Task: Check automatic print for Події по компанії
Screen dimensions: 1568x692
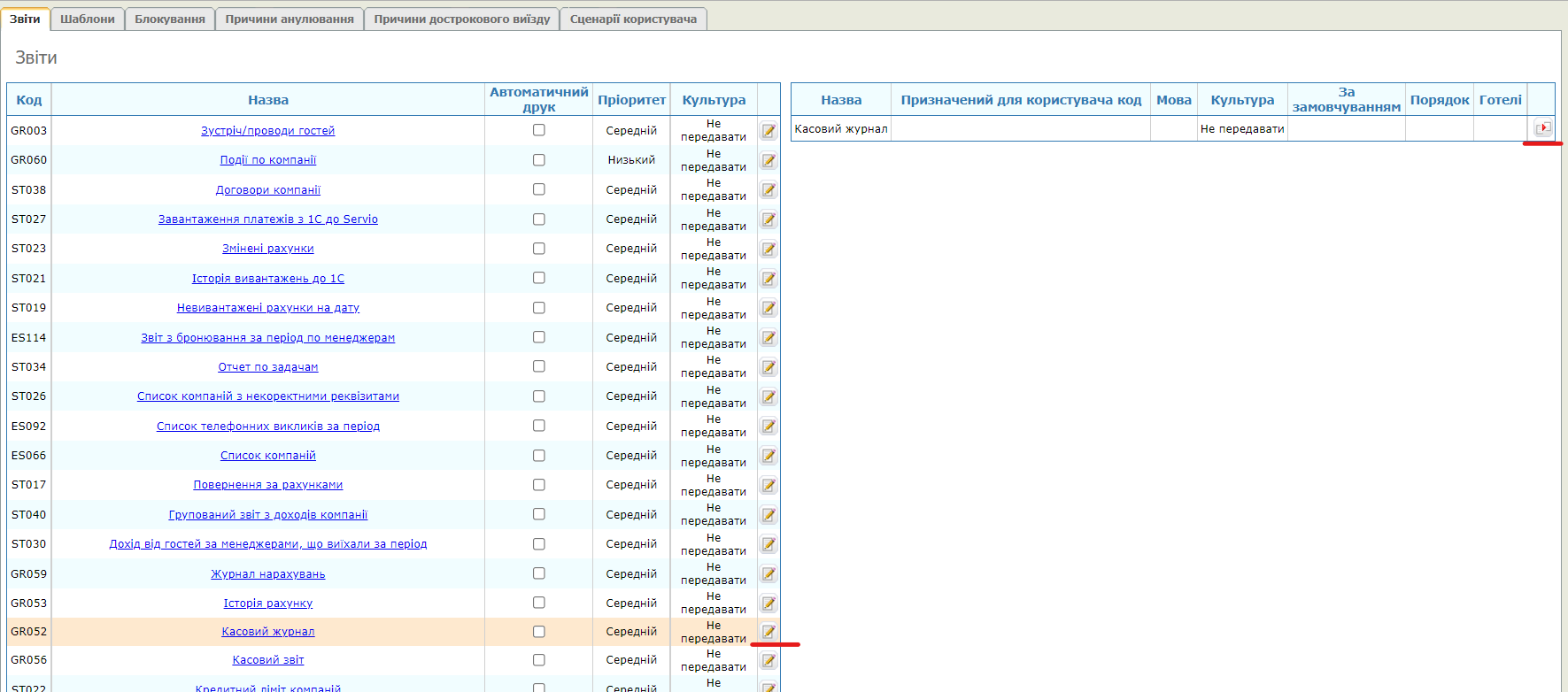Action: (x=538, y=160)
